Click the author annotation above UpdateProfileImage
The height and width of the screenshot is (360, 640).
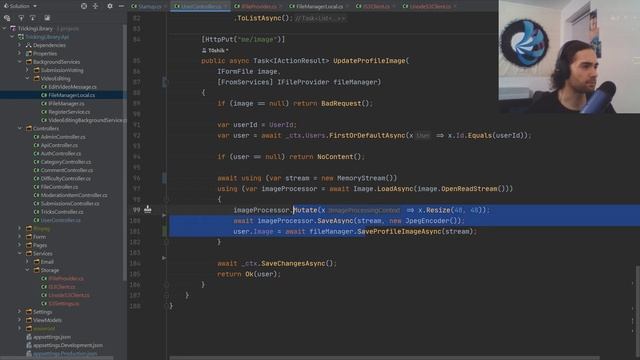coord(215,50)
